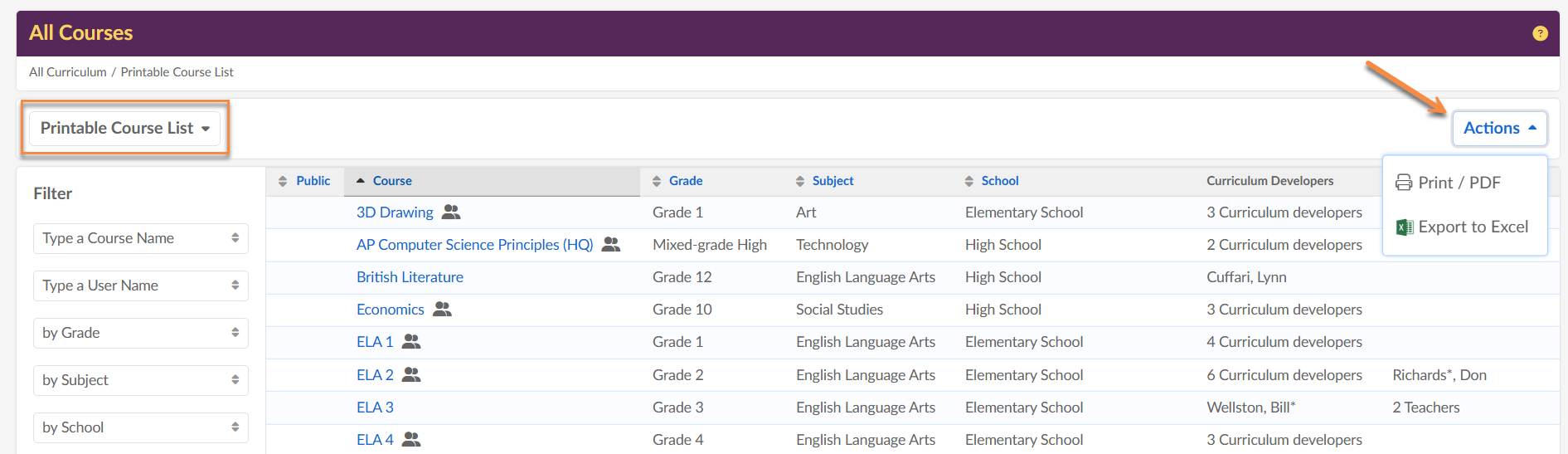
Task: Expand the by School filter dropdown
Action: click(140, 427)
